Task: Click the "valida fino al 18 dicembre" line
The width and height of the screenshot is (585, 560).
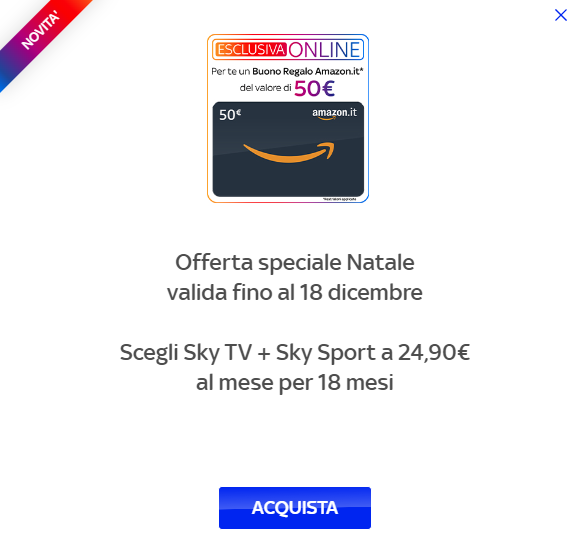Action: 295,292
